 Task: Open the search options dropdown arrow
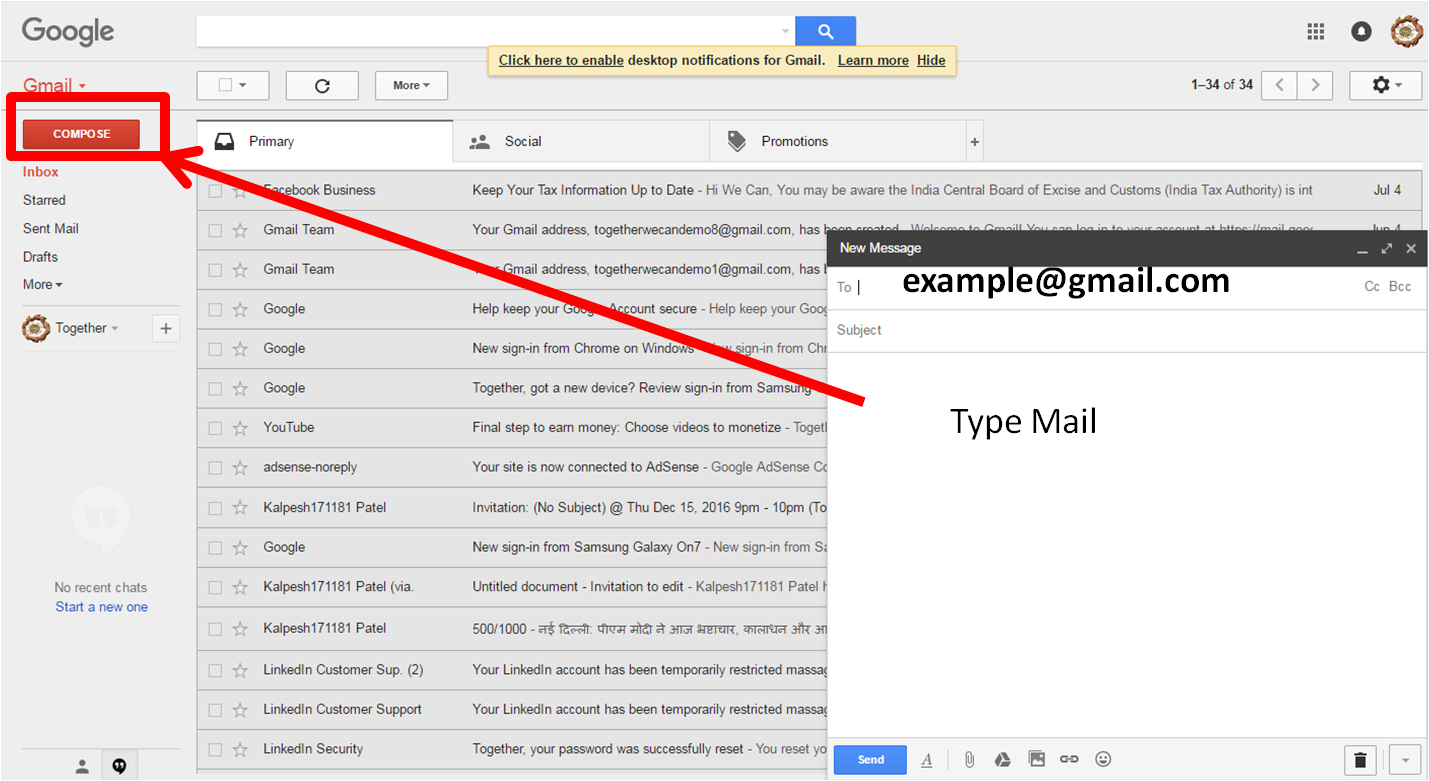pyautogui.click(x=785, y=31)
